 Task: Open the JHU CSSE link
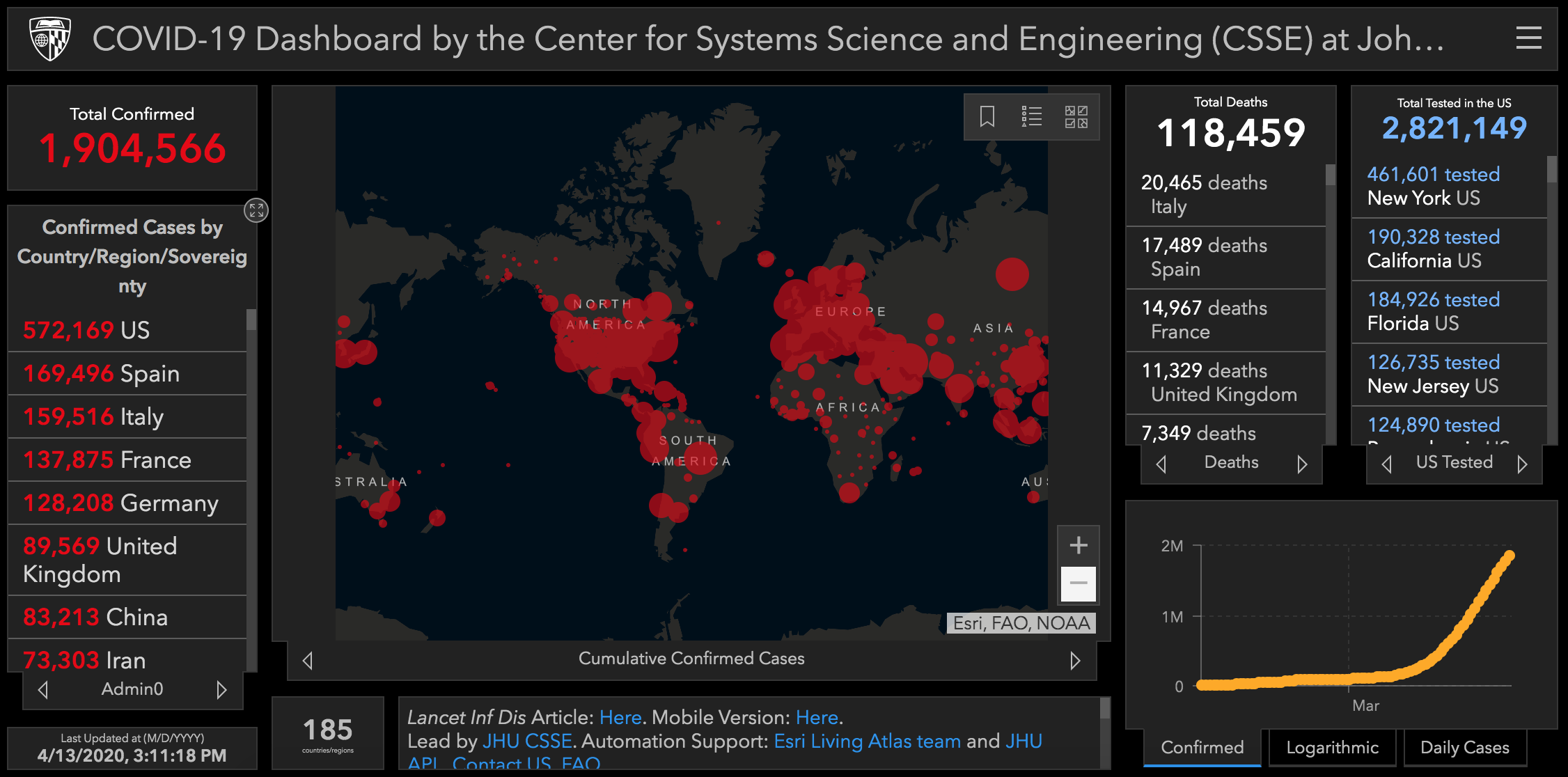point(527,741)
